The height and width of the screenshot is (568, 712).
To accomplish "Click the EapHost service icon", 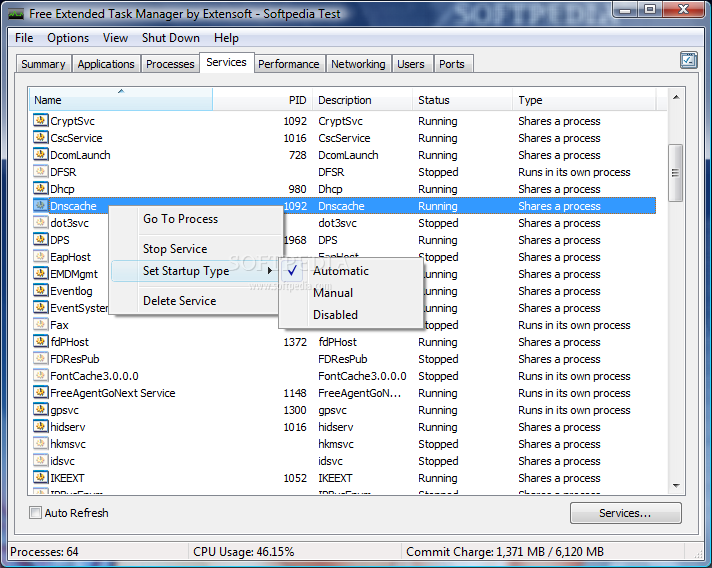I will pos(40,257).
